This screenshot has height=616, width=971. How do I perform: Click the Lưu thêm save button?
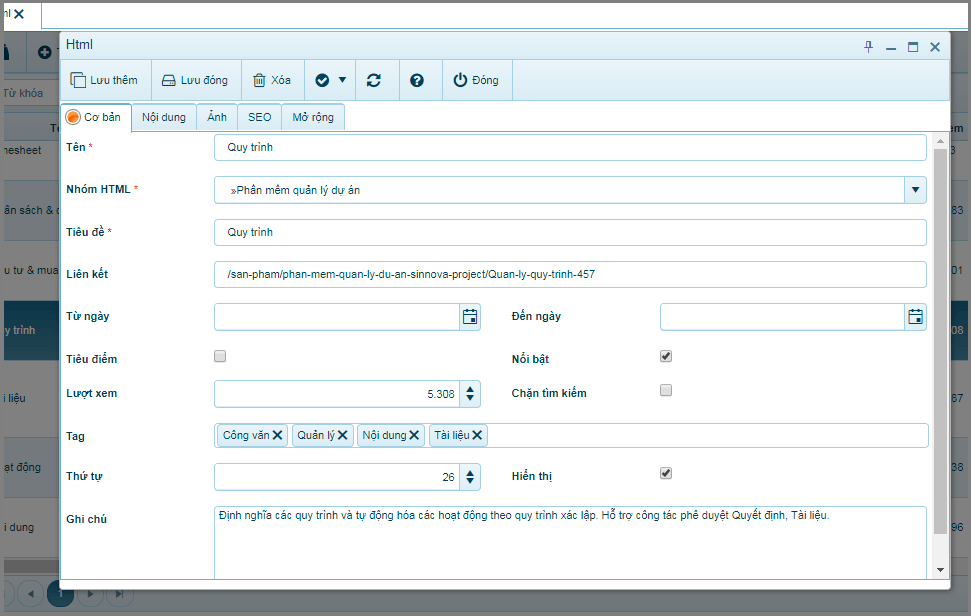pyautogui.click(x=105, y=80)
